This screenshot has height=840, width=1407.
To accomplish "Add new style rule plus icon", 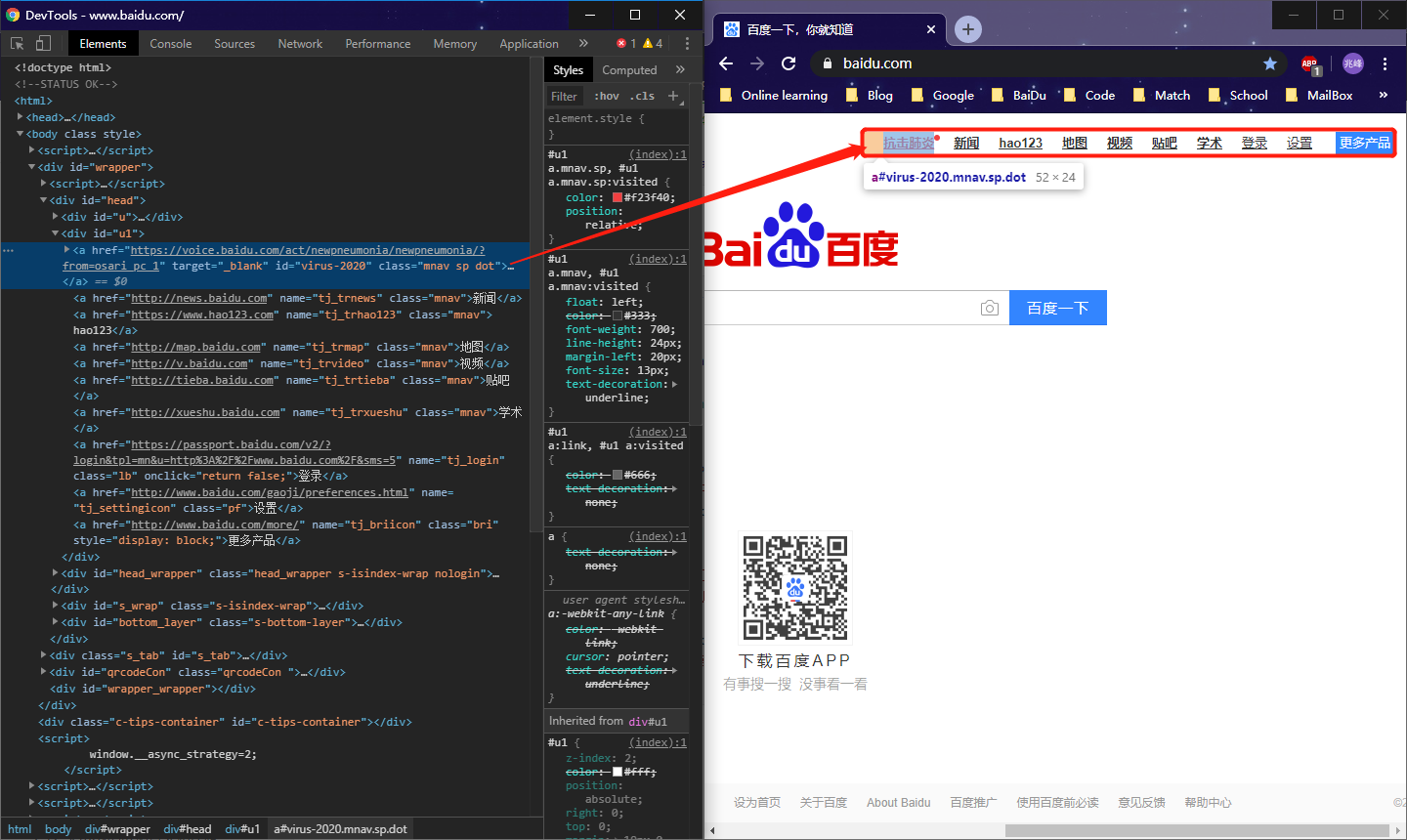I will 673,96.
